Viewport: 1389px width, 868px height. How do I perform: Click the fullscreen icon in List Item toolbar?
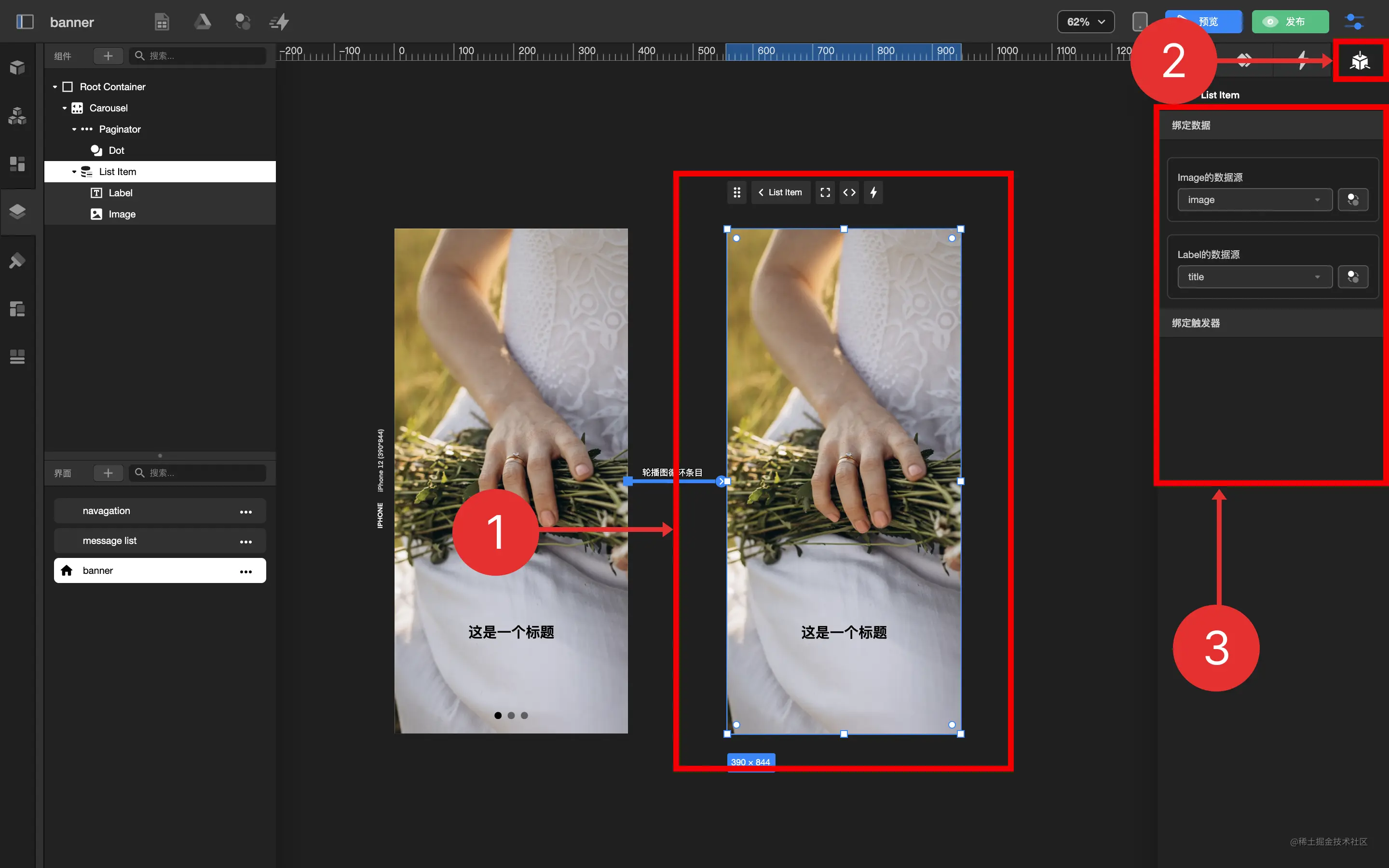pyautogui.click(x=825, y=192)
